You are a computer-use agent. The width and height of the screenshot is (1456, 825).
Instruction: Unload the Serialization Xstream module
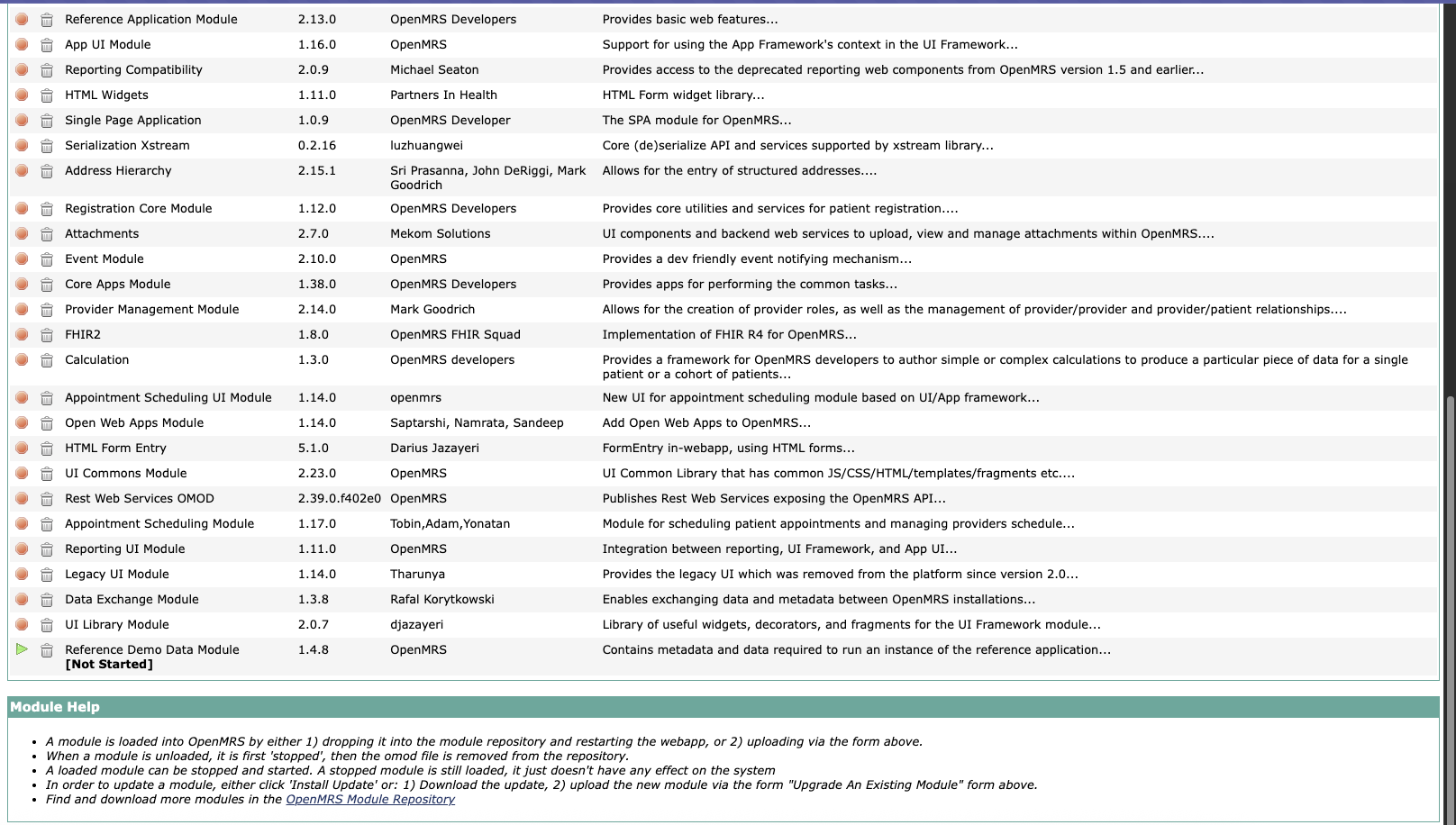[47, 146]
